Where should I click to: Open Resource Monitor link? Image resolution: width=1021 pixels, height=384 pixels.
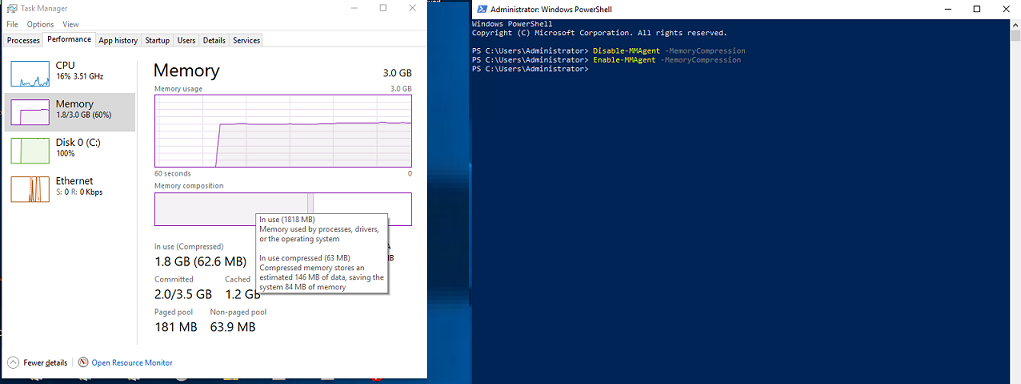[132, 363]
